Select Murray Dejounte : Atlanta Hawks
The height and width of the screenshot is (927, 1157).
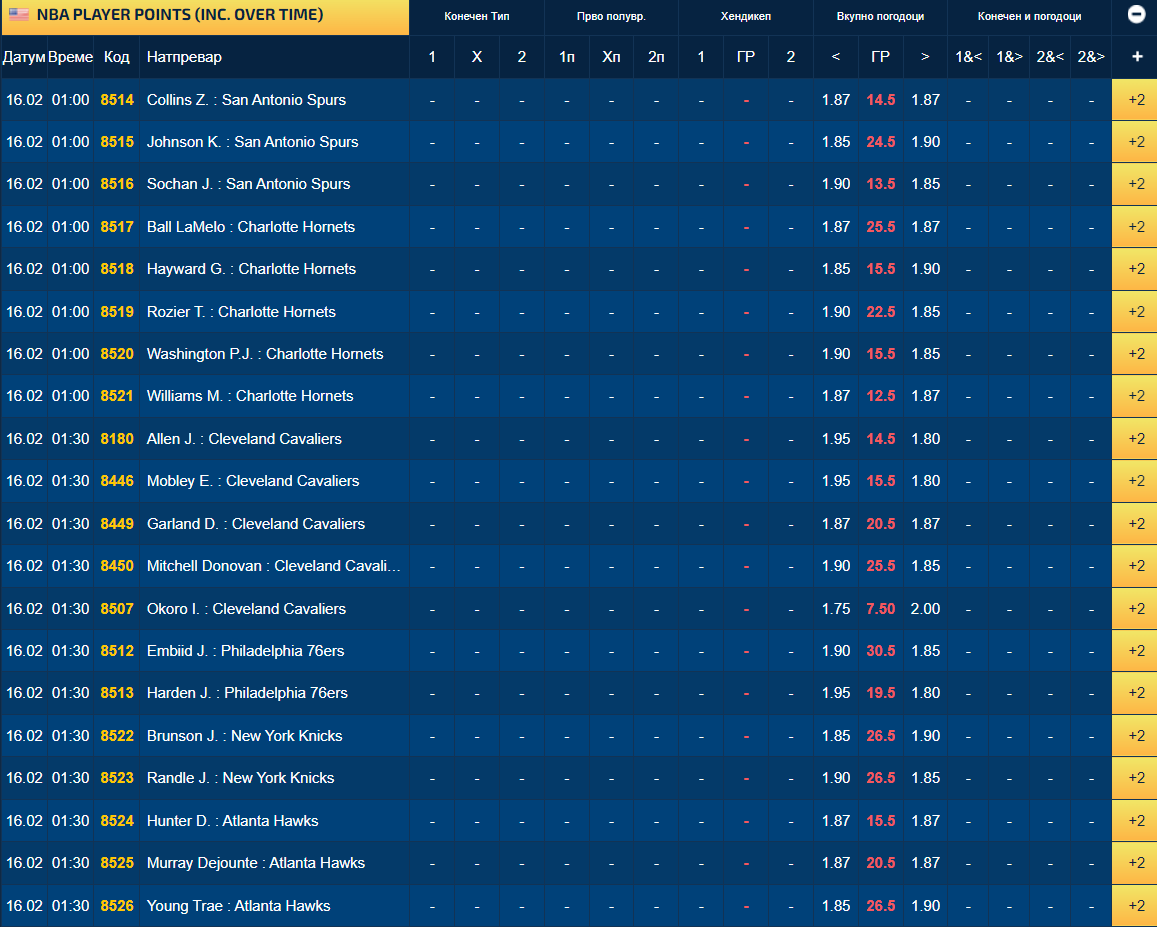coord(256,863)
